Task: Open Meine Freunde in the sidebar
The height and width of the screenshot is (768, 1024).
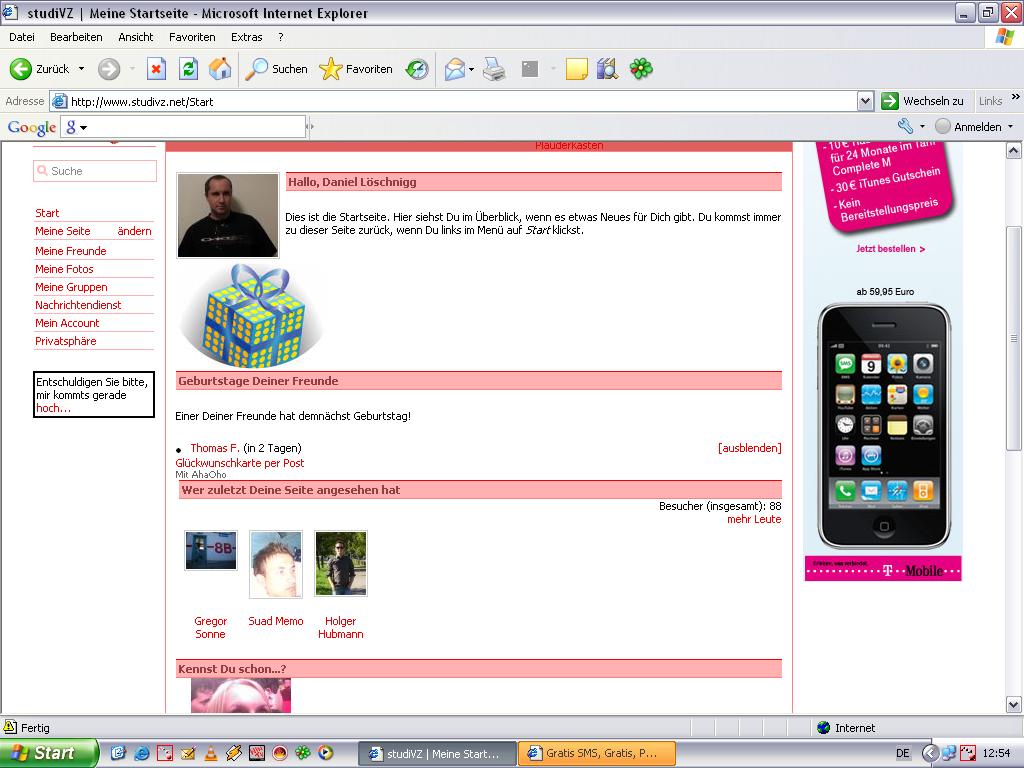Action: (x=71, y=251)
